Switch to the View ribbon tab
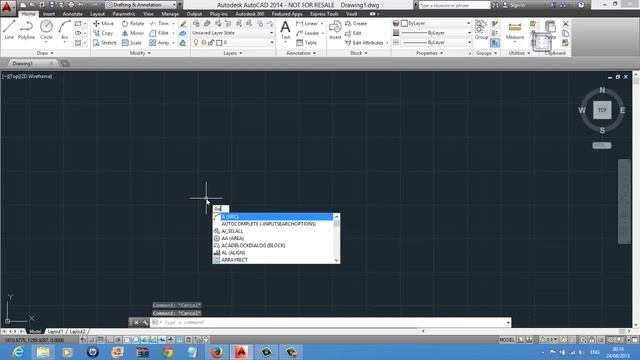640x360 pixels. [148, 14]
